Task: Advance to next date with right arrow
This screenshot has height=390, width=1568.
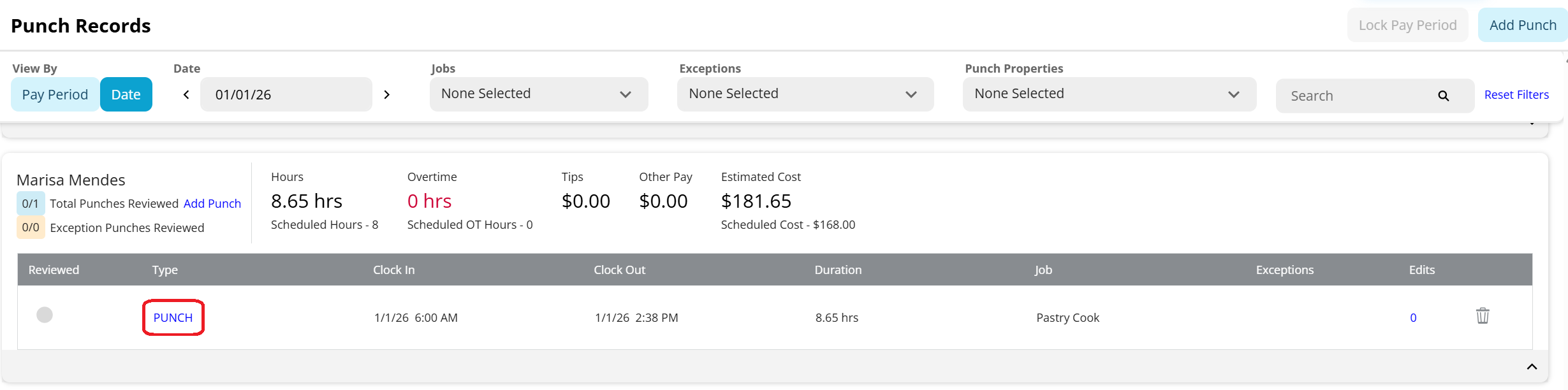Action: pos(386,95)
